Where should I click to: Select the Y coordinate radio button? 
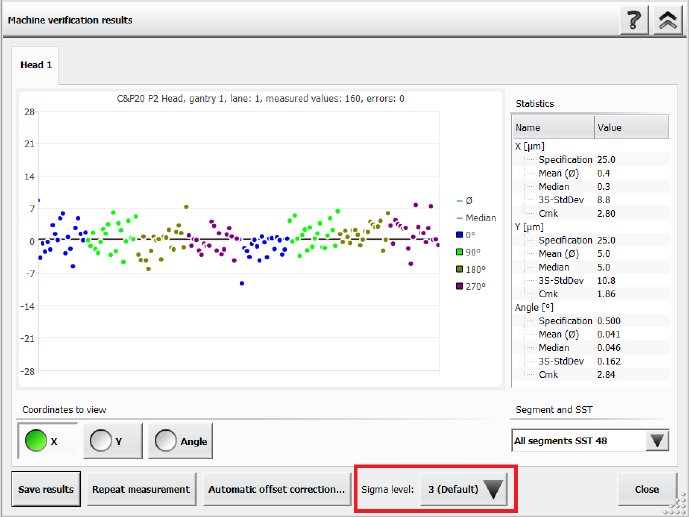coord(113,441)
